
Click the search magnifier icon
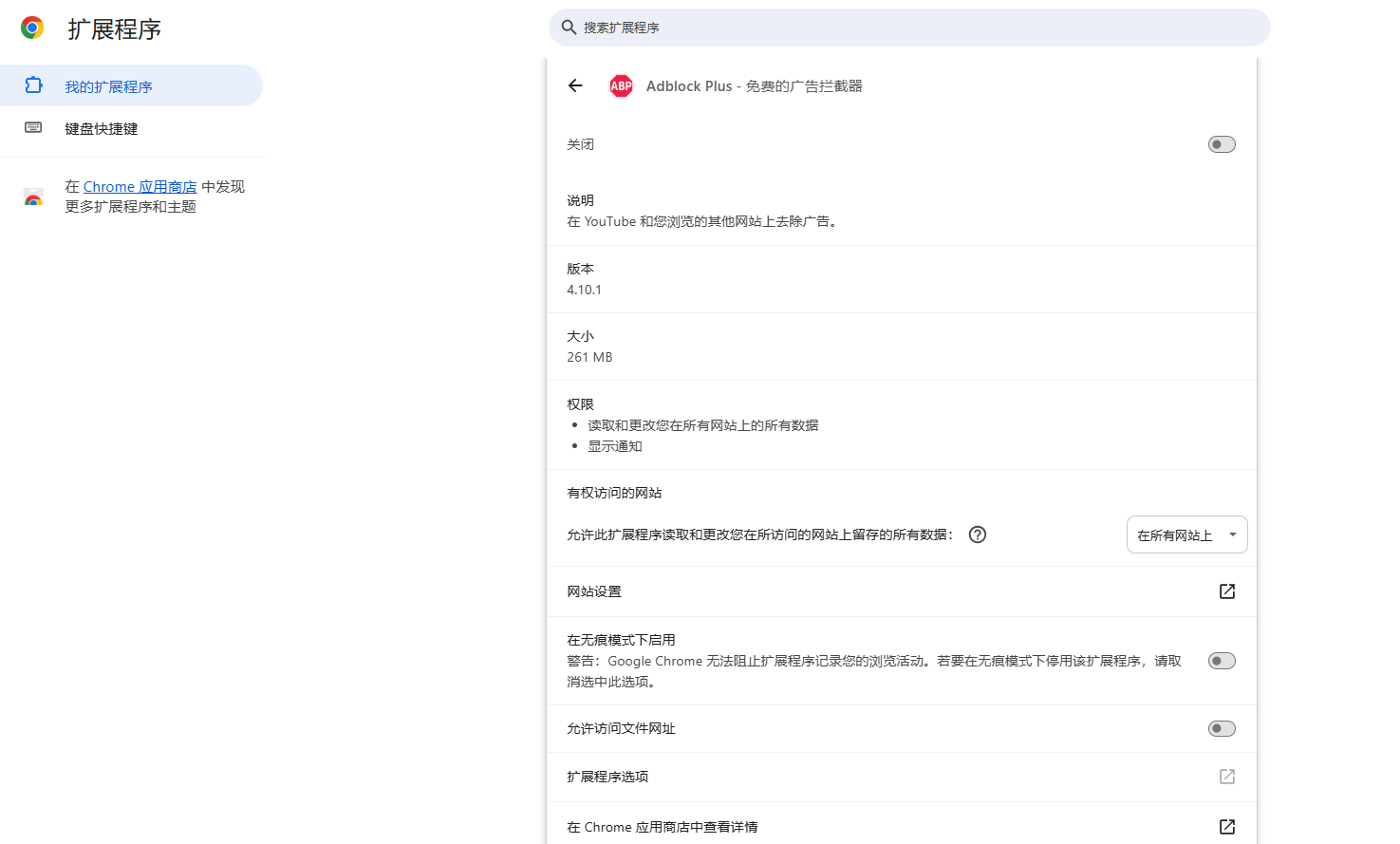click(569, 28)
